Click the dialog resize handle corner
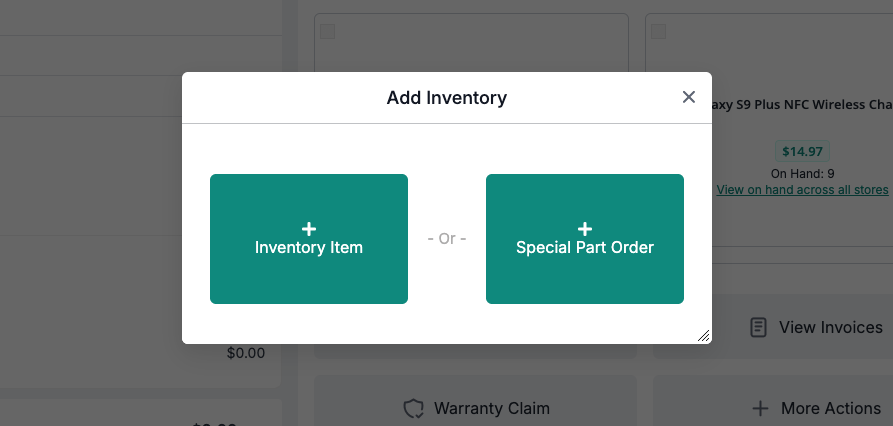The width and height of the screenshot is (893, 426). (704, 336)
